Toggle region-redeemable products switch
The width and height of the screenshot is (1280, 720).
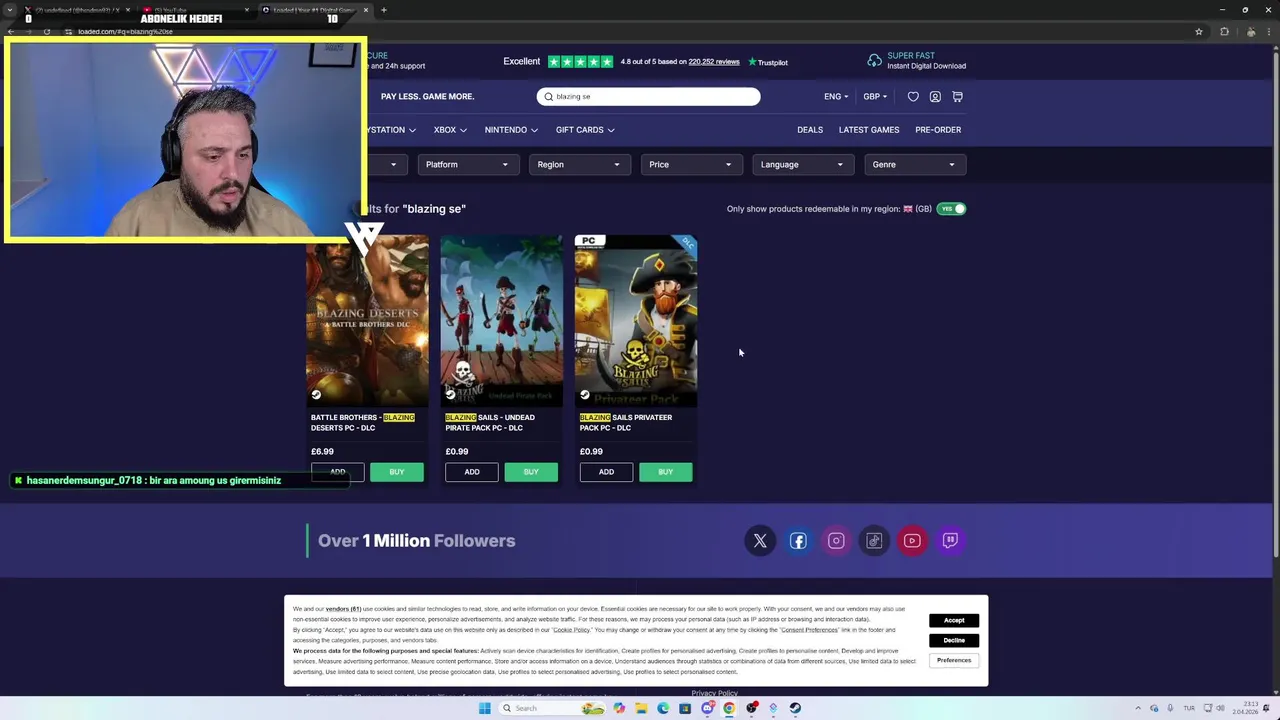[x=952, y=209]
